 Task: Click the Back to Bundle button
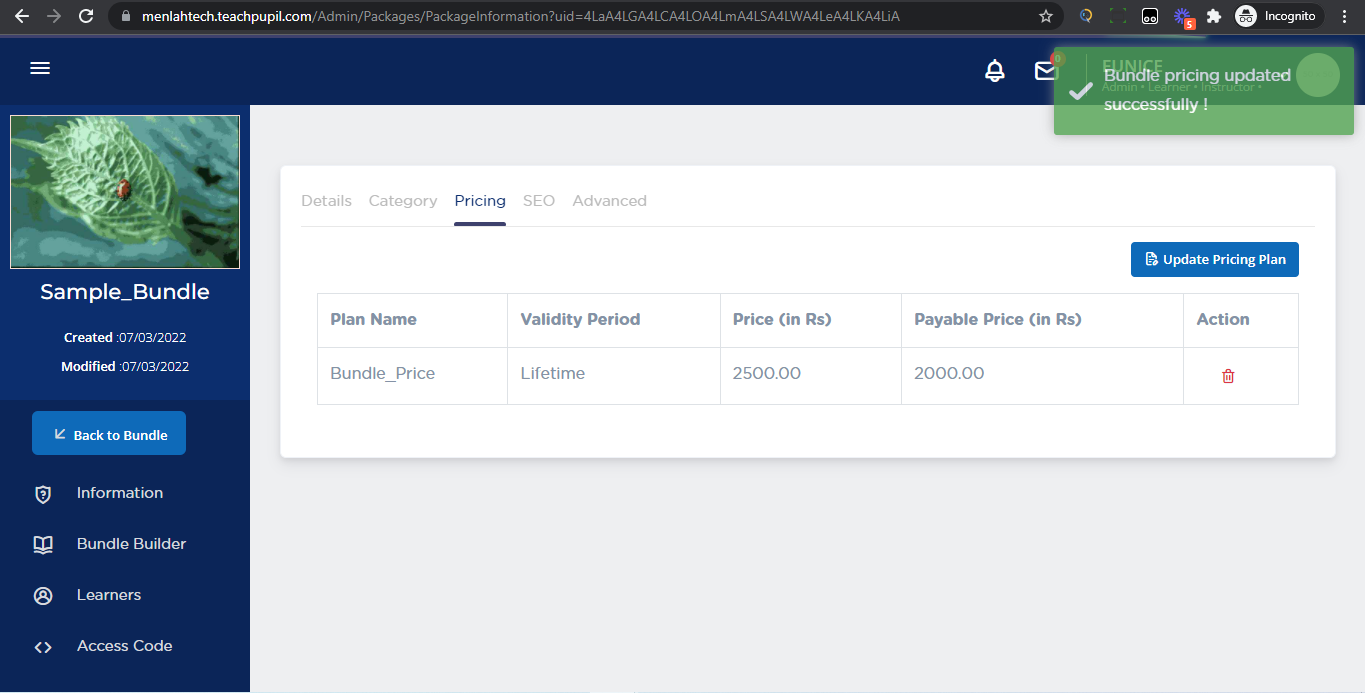point(109,433)
